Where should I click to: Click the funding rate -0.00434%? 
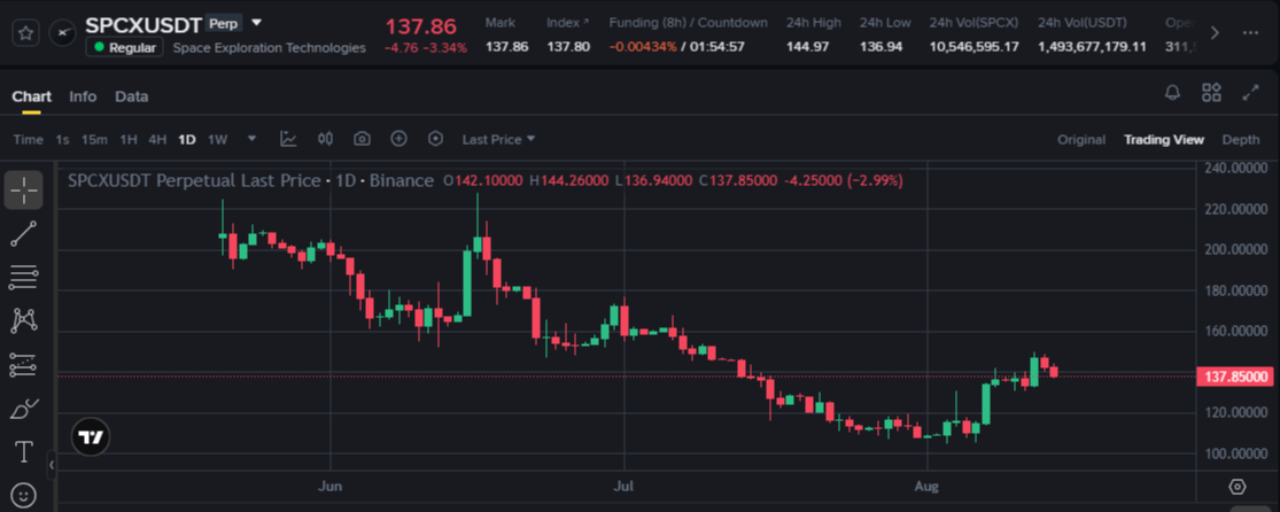[642, 46]
